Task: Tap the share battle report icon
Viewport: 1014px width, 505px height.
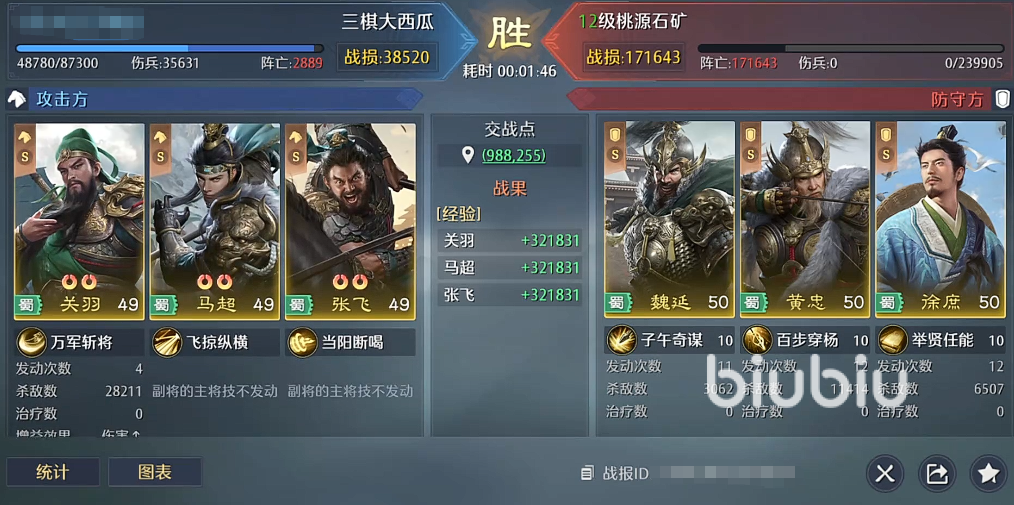Action: coord(936,474)
